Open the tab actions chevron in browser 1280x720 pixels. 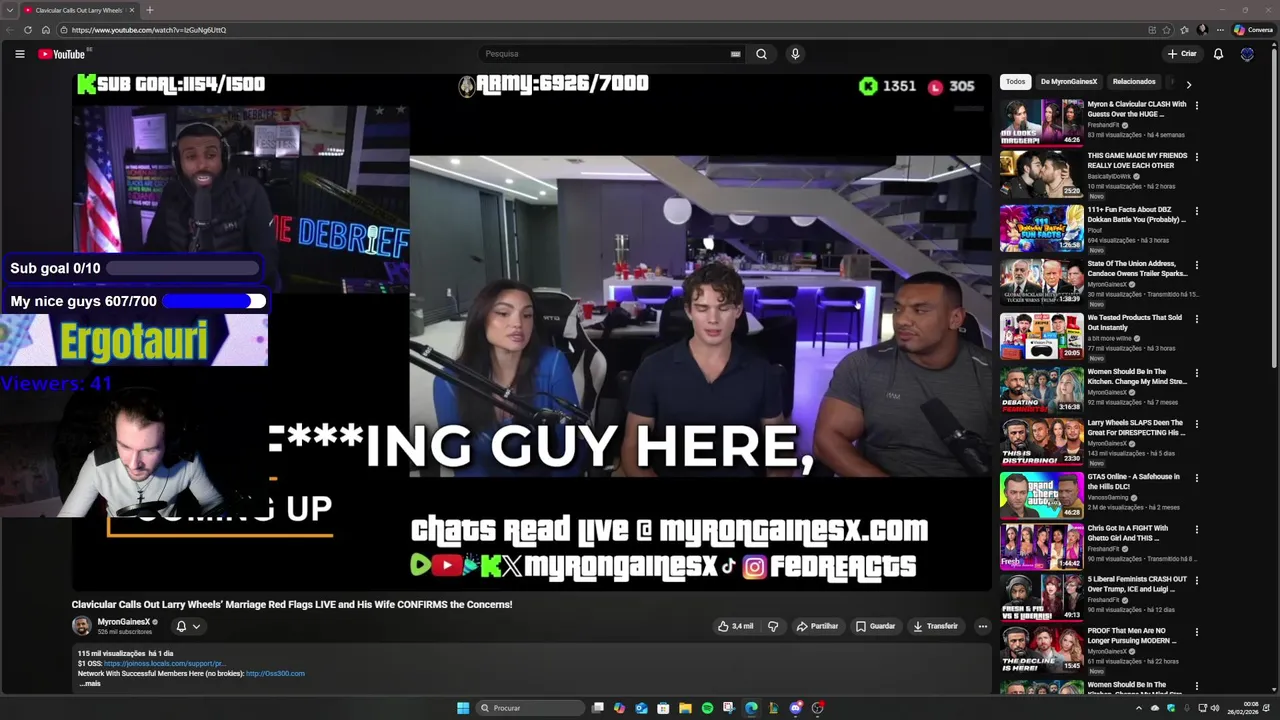click(x=9, y=10)
